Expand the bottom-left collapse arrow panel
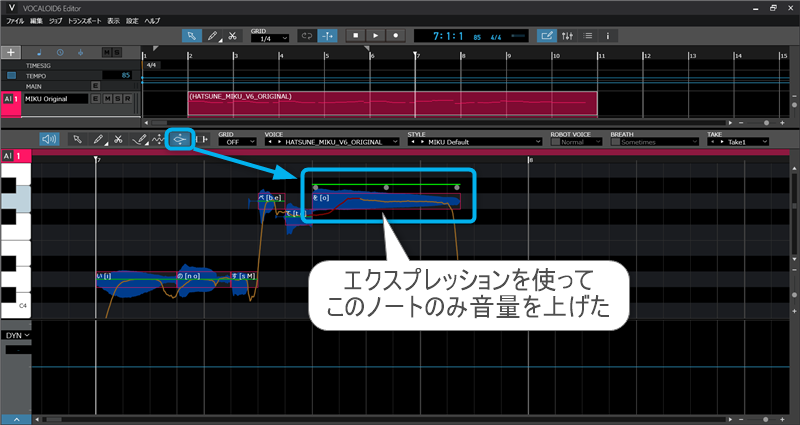800x425 pixels. 16,419
